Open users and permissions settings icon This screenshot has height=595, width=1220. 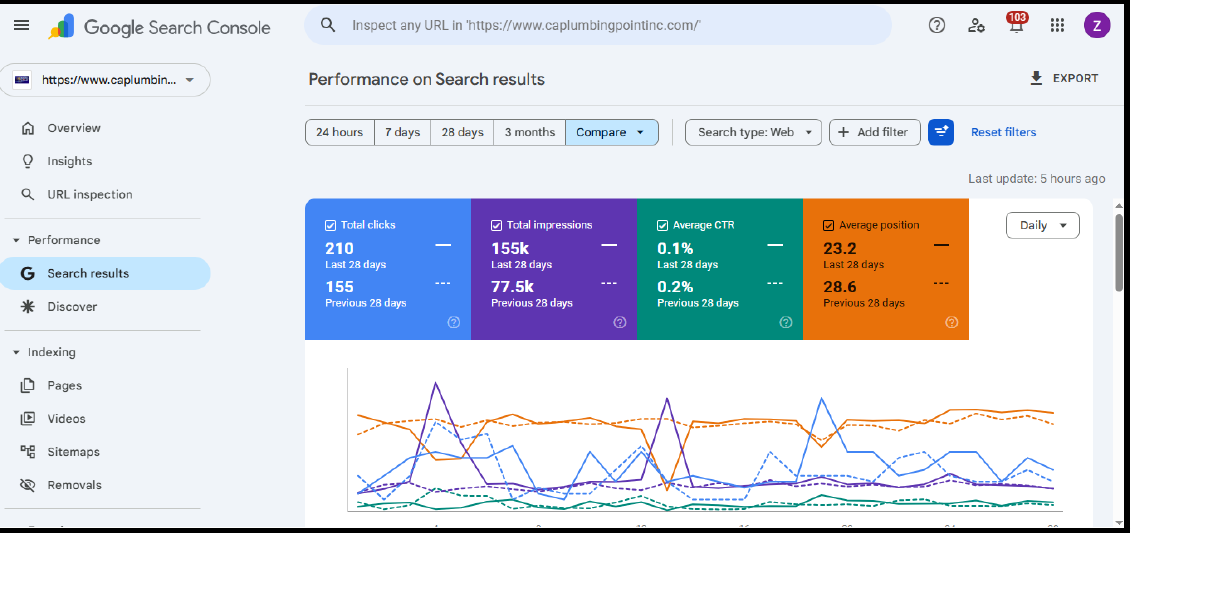[x=977, y=26]
